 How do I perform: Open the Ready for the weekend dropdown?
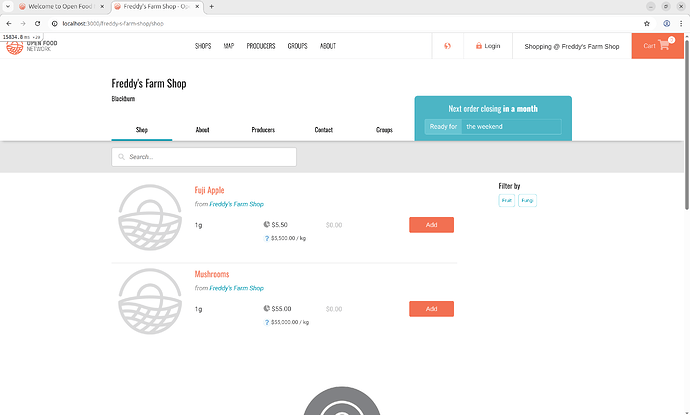(x=493, y=127)
